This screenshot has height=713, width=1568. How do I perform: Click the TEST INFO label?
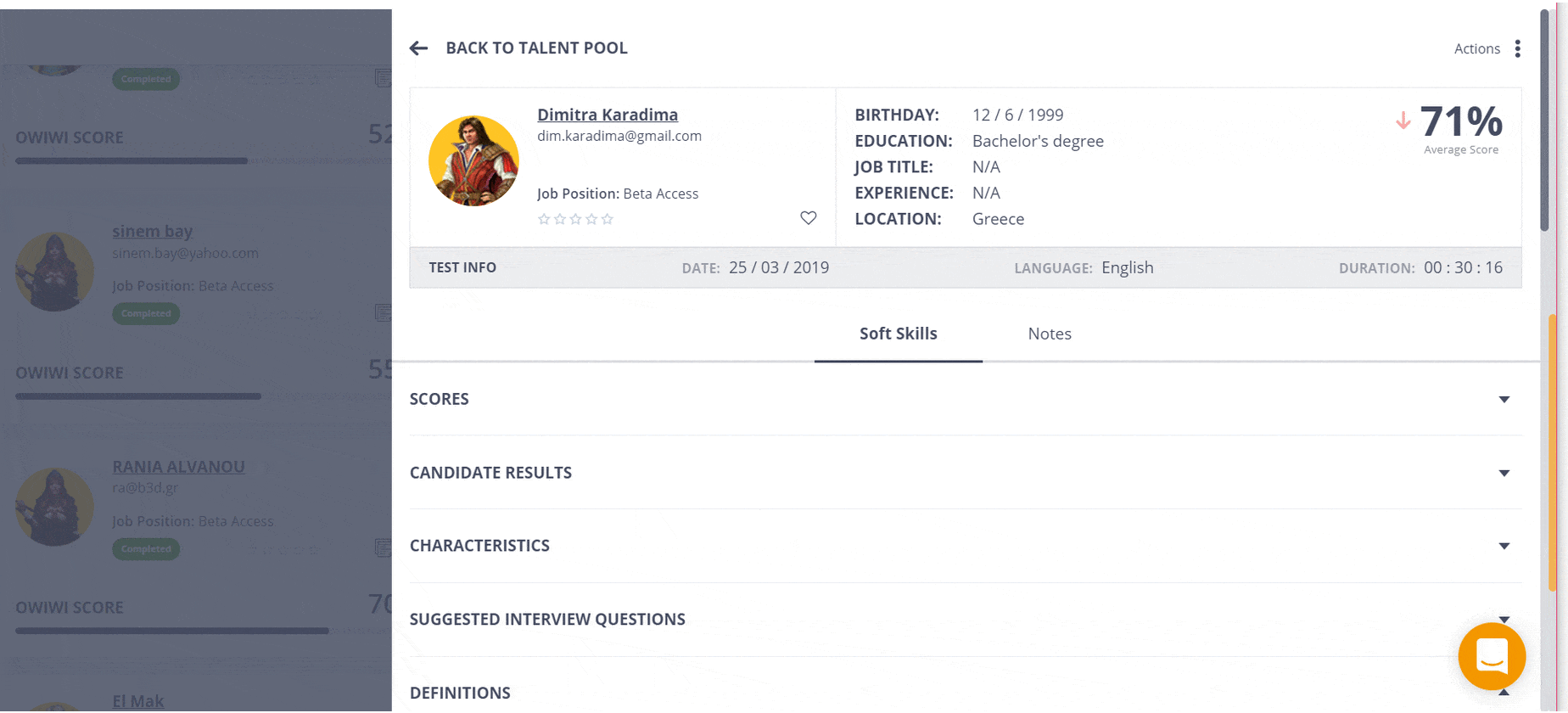pos(462,267)
